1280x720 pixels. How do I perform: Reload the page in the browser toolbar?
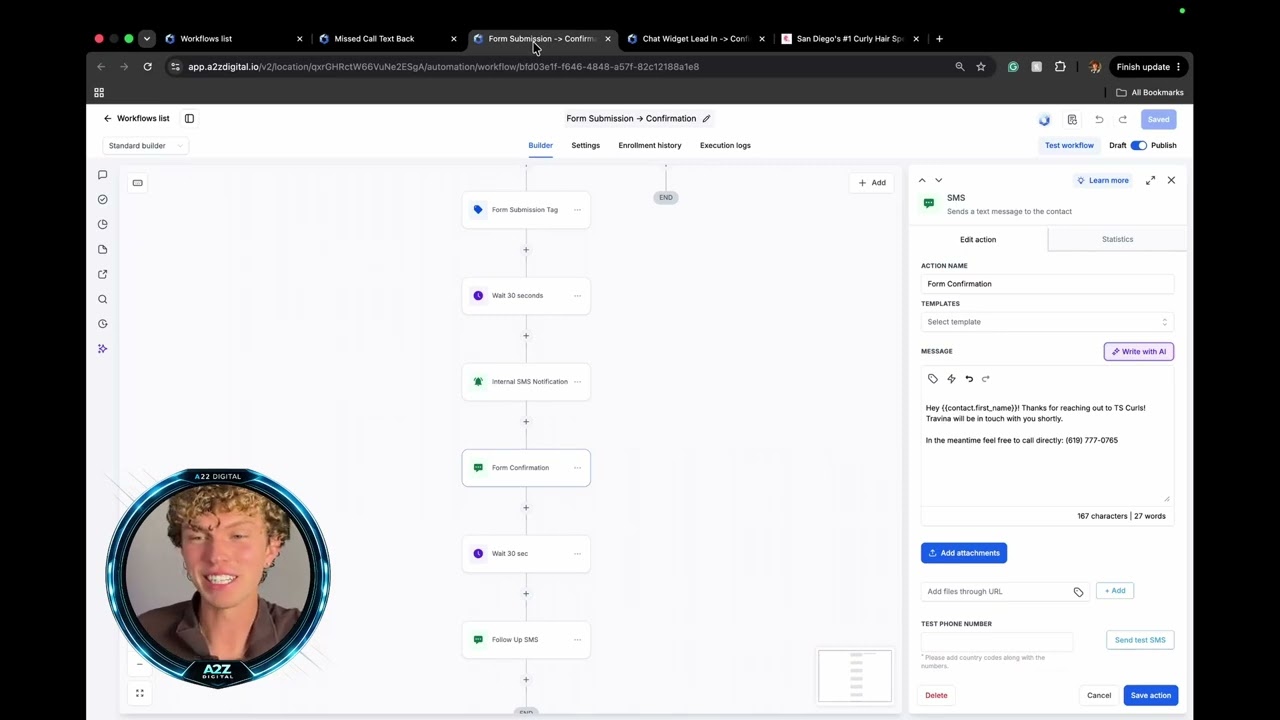(x=147, y=67)
